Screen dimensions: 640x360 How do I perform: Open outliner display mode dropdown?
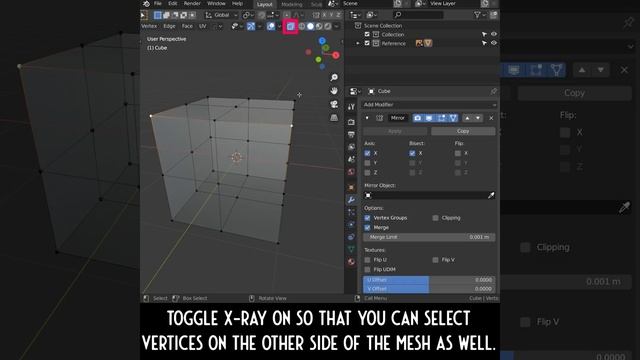pos(371,15)
